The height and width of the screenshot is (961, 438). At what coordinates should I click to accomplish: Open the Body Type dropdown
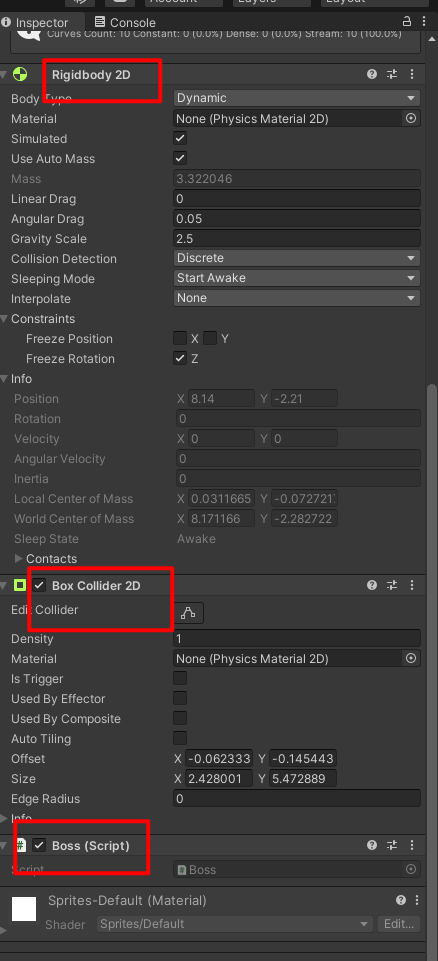tap(297, 98)
